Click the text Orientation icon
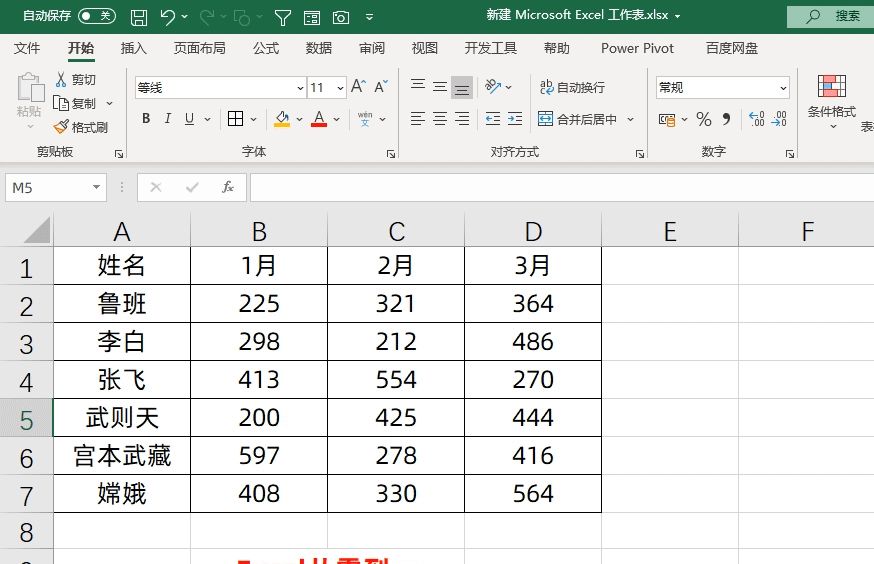Viewport: 874px width, 564px height. pos(493,86)
